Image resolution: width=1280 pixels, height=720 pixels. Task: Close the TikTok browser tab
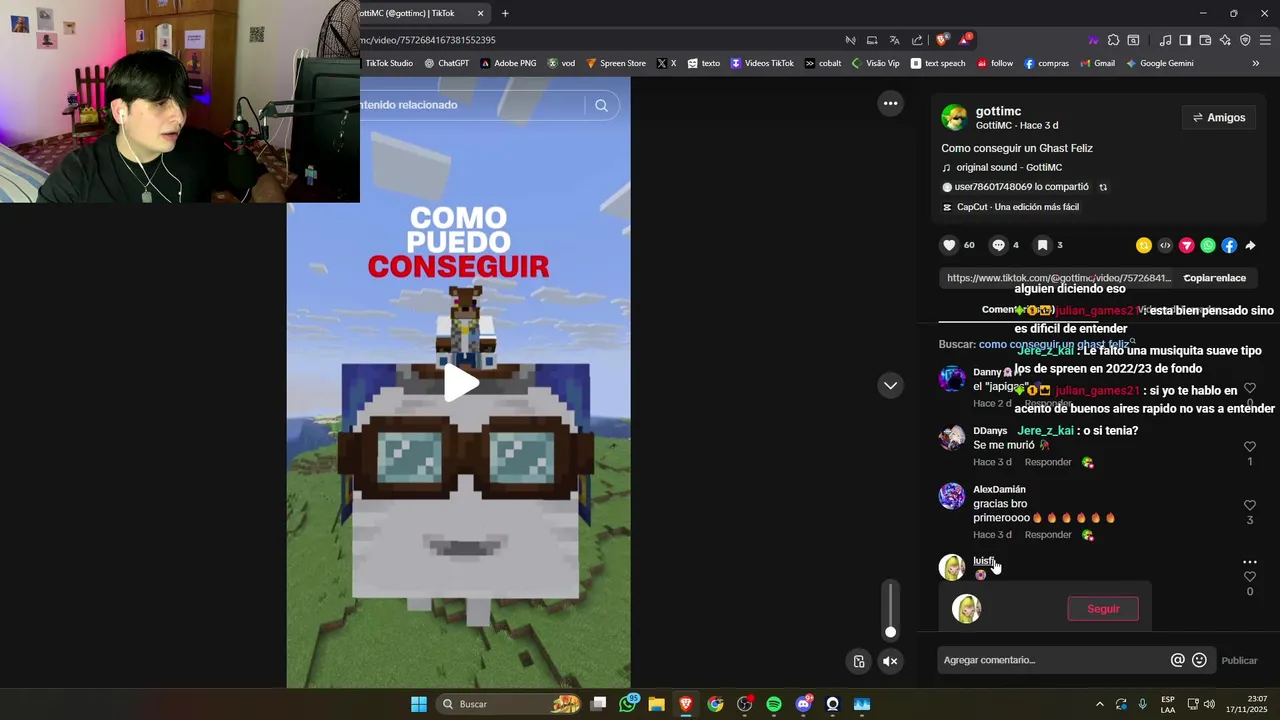coord(480,13)
